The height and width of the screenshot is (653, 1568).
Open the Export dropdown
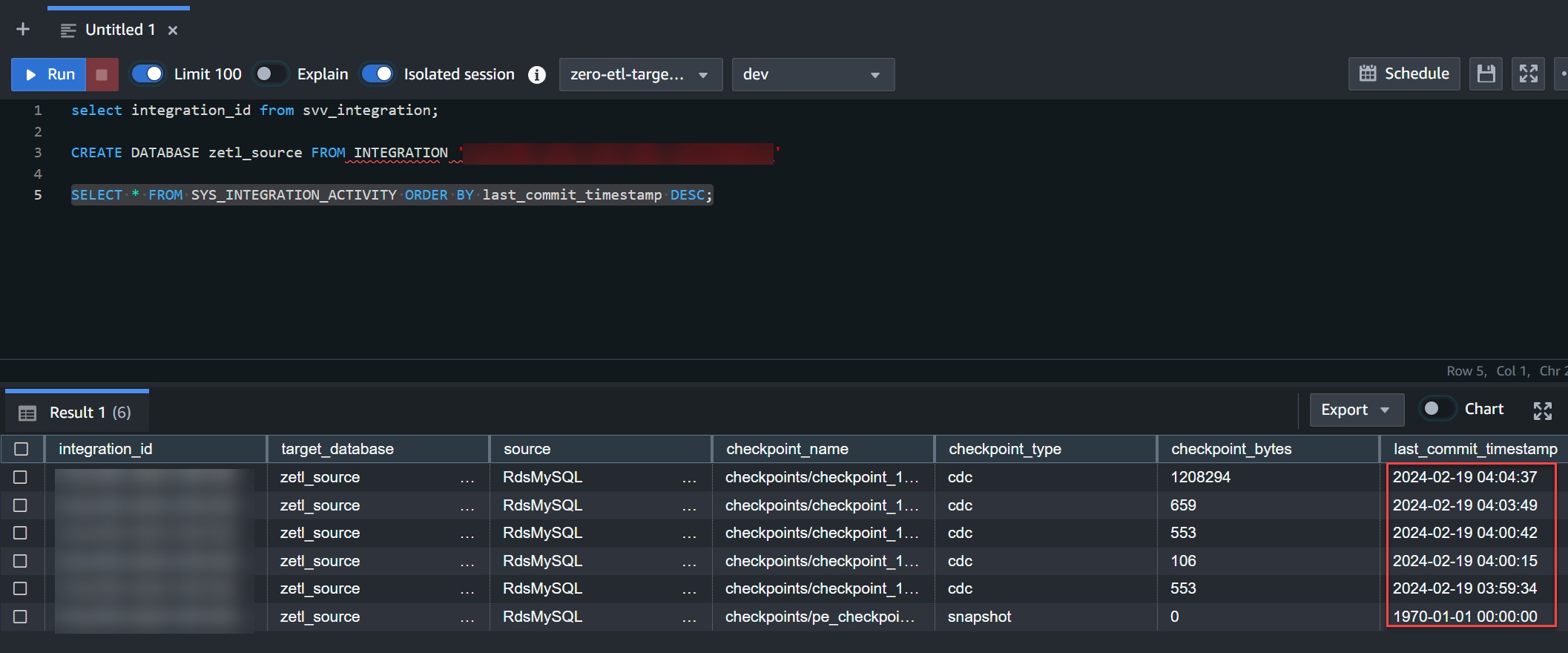(1357, 410)
